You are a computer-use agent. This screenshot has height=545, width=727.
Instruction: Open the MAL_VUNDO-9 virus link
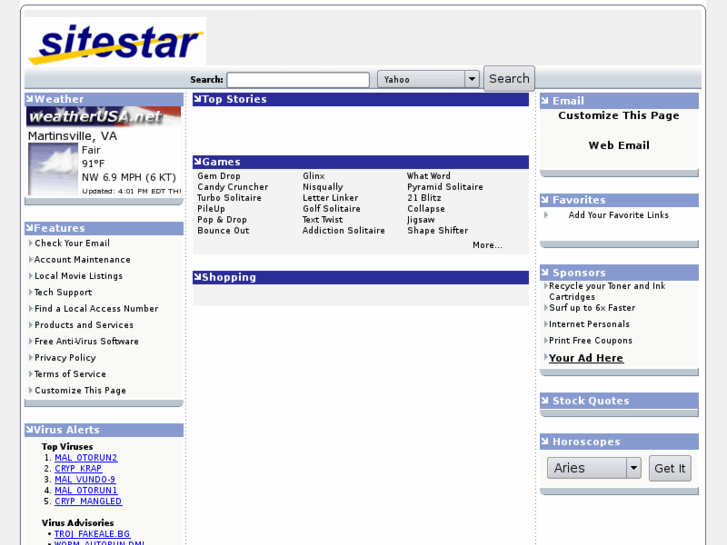tap(85, 479)
